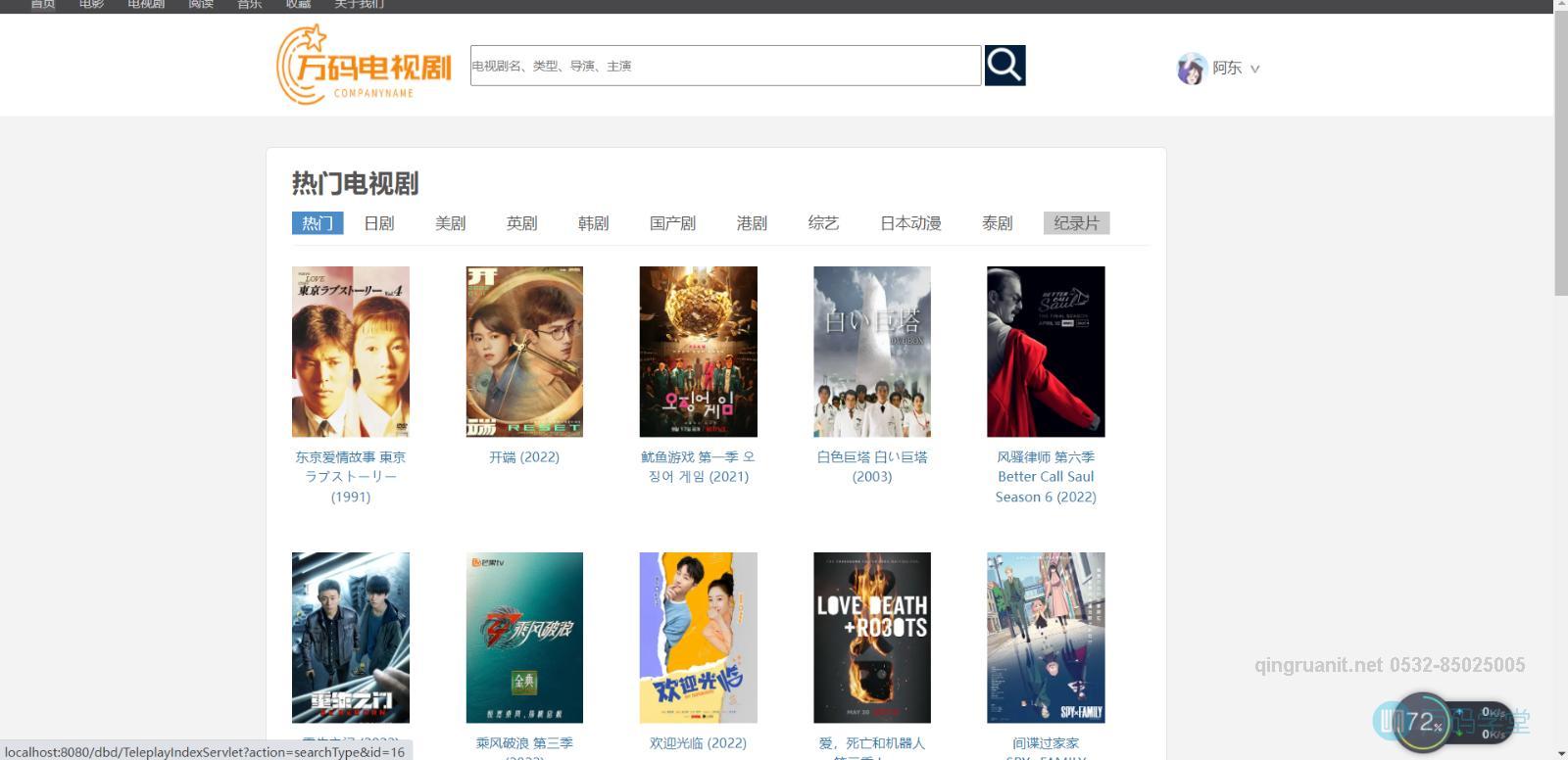Click the 乘风破浪 第三季 title link
This screenshot has height=760, width=1568.
[524, 747]
